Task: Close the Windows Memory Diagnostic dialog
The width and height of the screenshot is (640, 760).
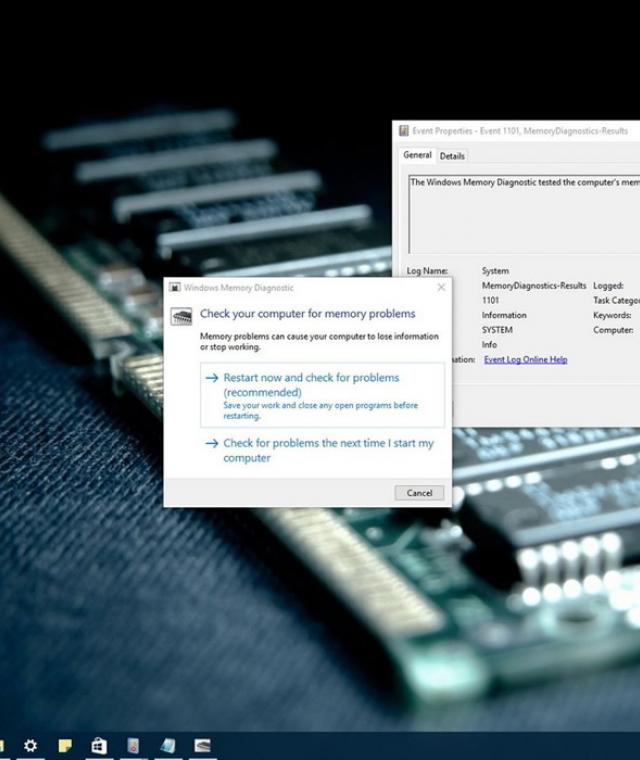Action: pos(441,287)
